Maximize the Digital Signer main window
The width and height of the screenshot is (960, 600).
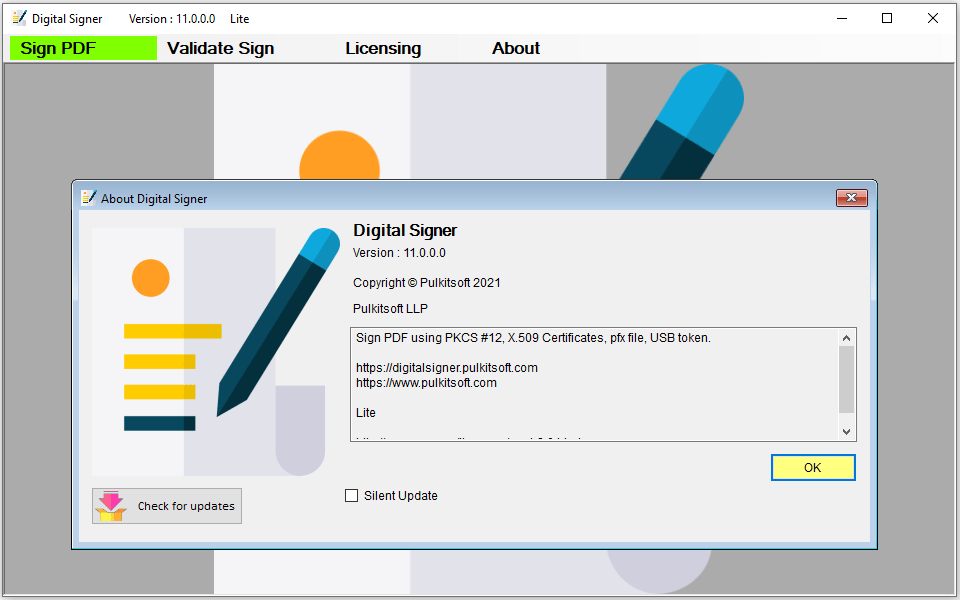coord(887,18)
